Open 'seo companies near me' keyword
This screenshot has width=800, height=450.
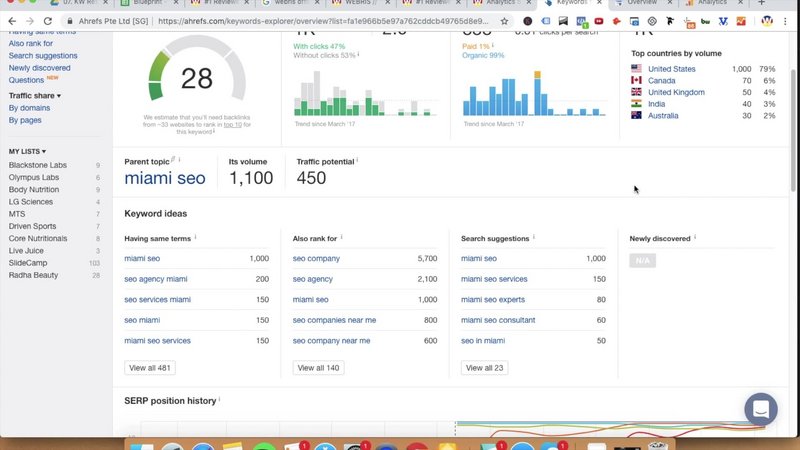pos(334,320)
